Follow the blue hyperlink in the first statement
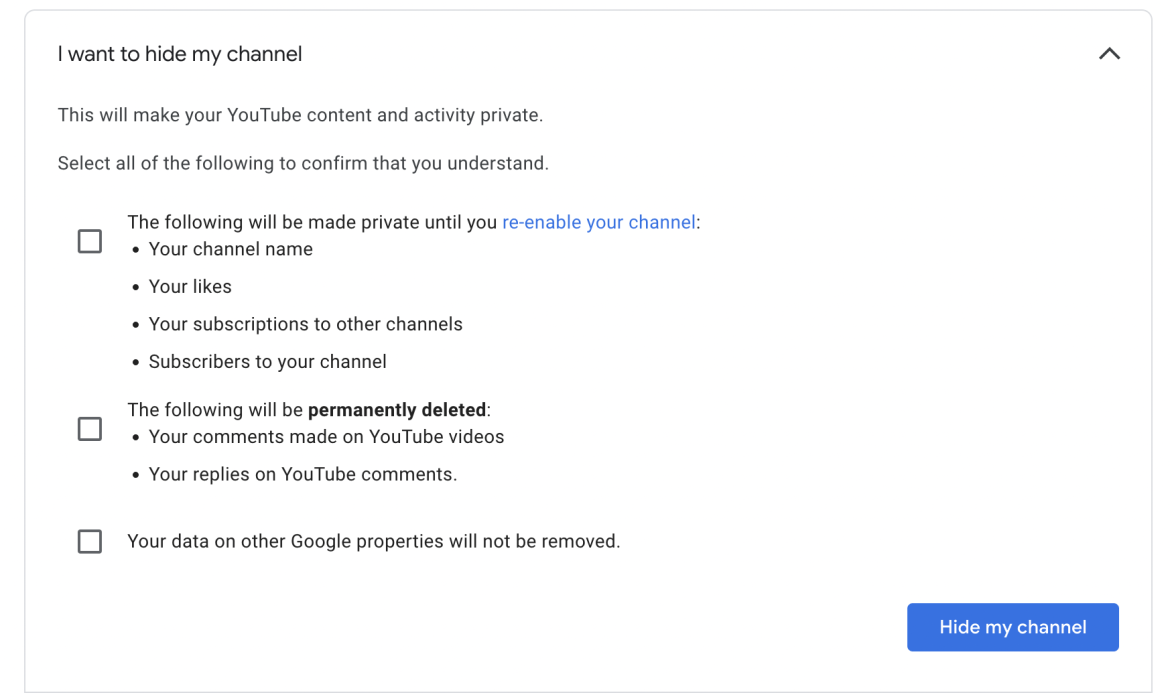The image size is (1170, 693). (x=598, y=222)
